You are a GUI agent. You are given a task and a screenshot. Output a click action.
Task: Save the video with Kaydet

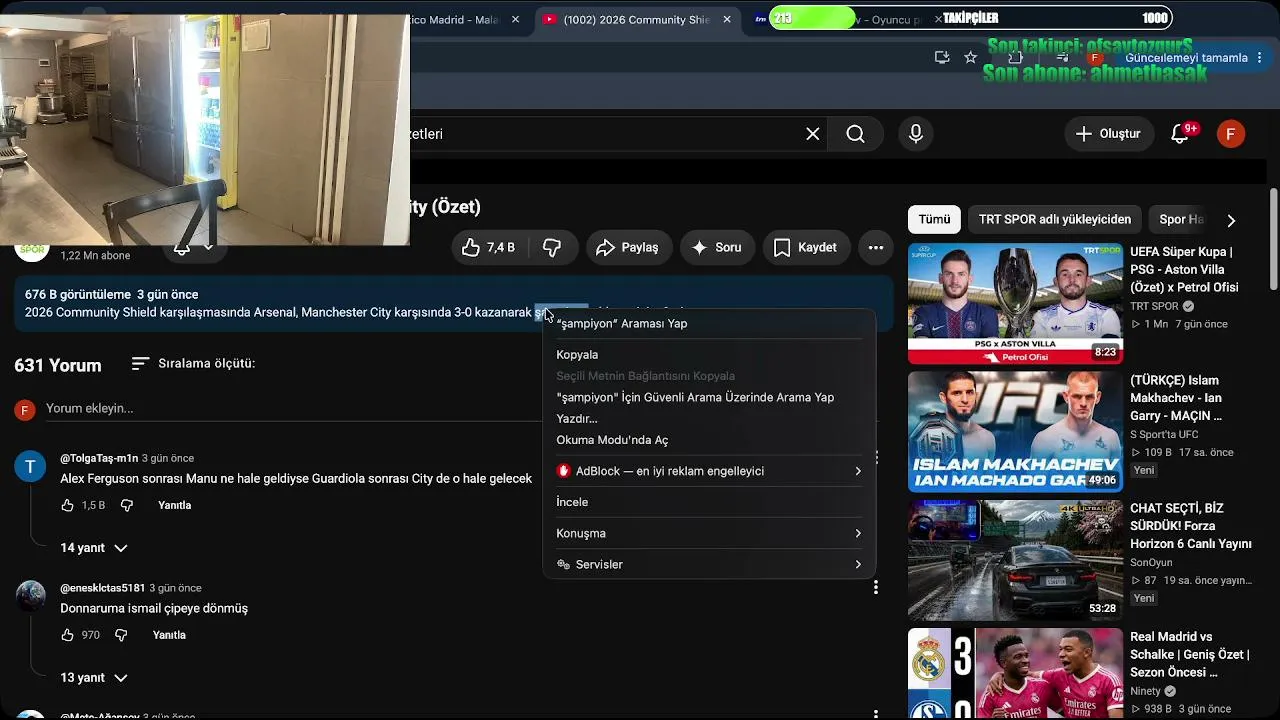coord(806,247)
